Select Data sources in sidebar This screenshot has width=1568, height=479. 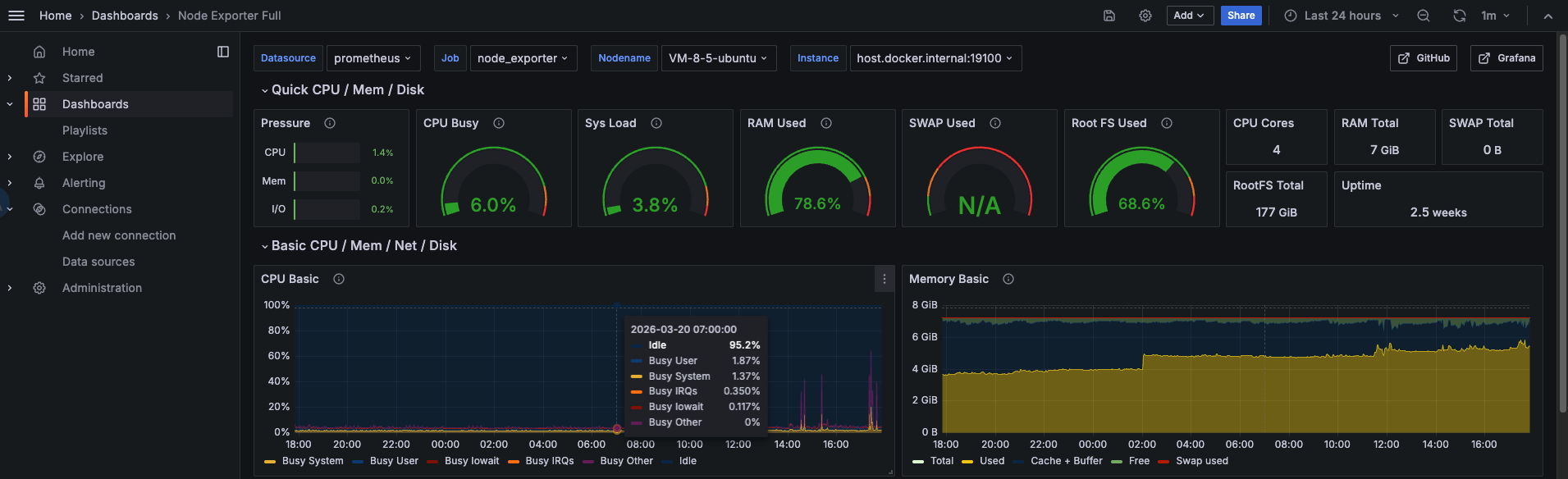tap(98, 262)
